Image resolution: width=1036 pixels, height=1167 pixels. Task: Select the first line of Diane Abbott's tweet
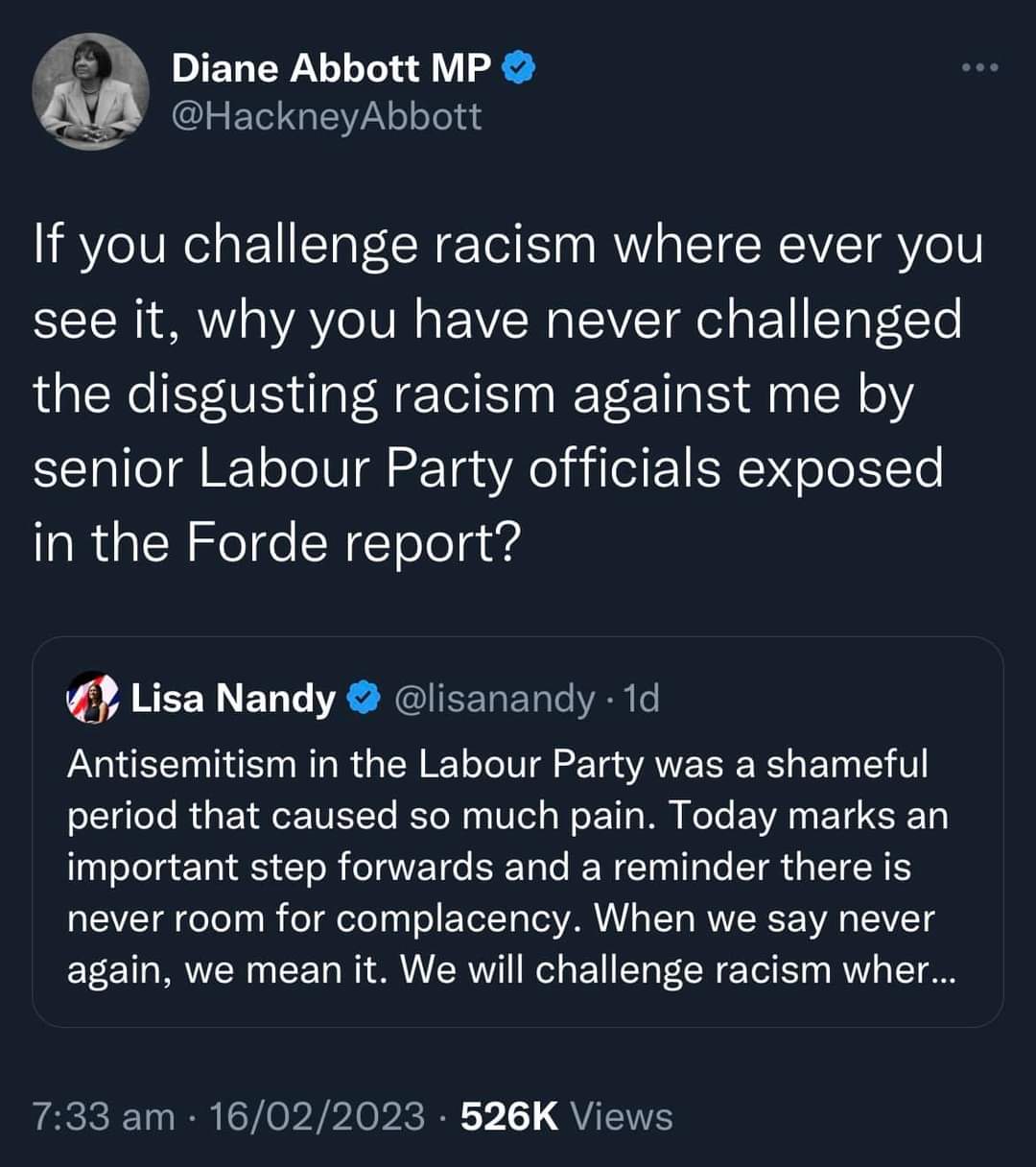coord(508,245)
